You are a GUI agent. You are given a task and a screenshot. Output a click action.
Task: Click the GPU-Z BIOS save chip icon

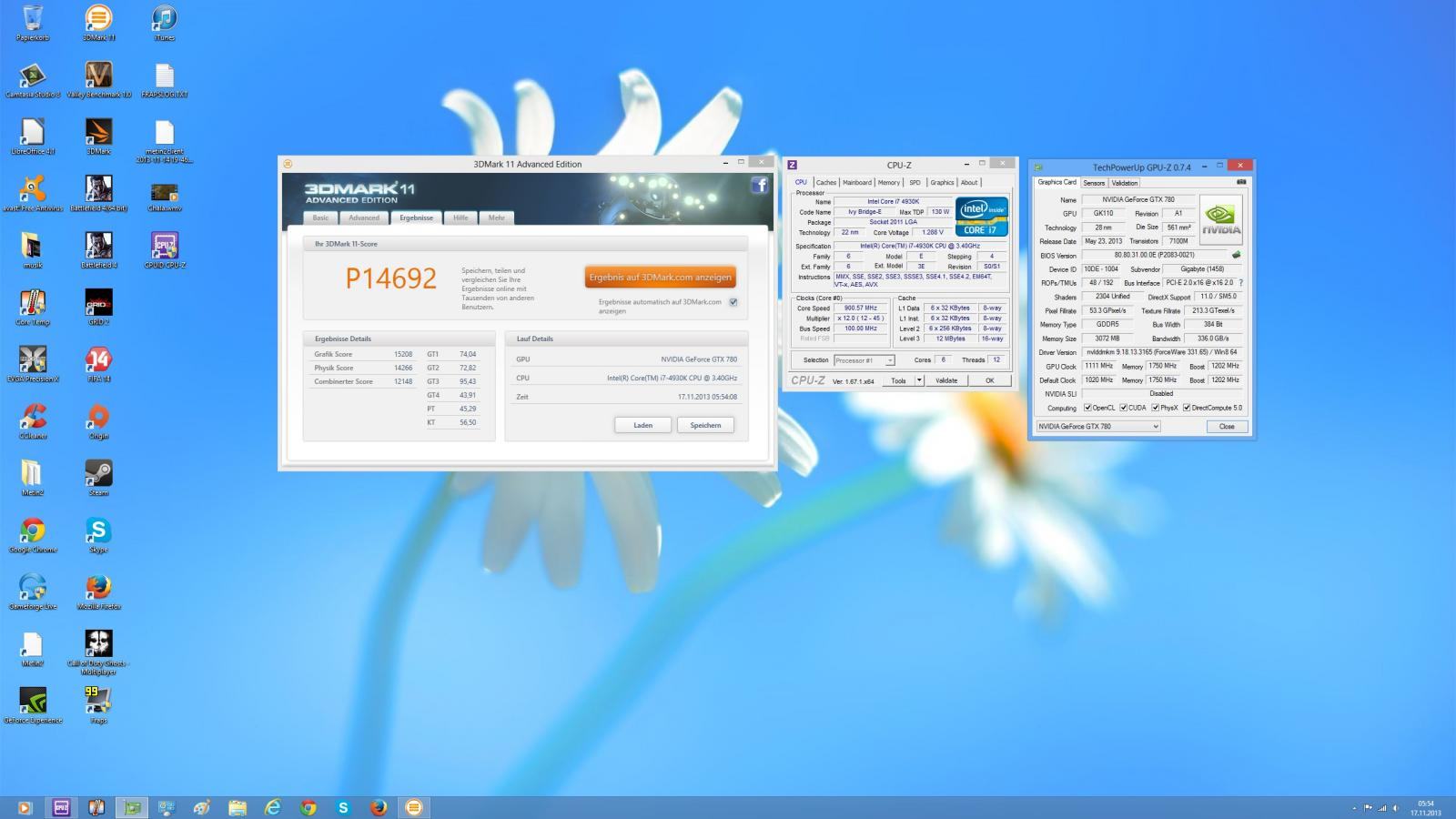point(1236,255)
